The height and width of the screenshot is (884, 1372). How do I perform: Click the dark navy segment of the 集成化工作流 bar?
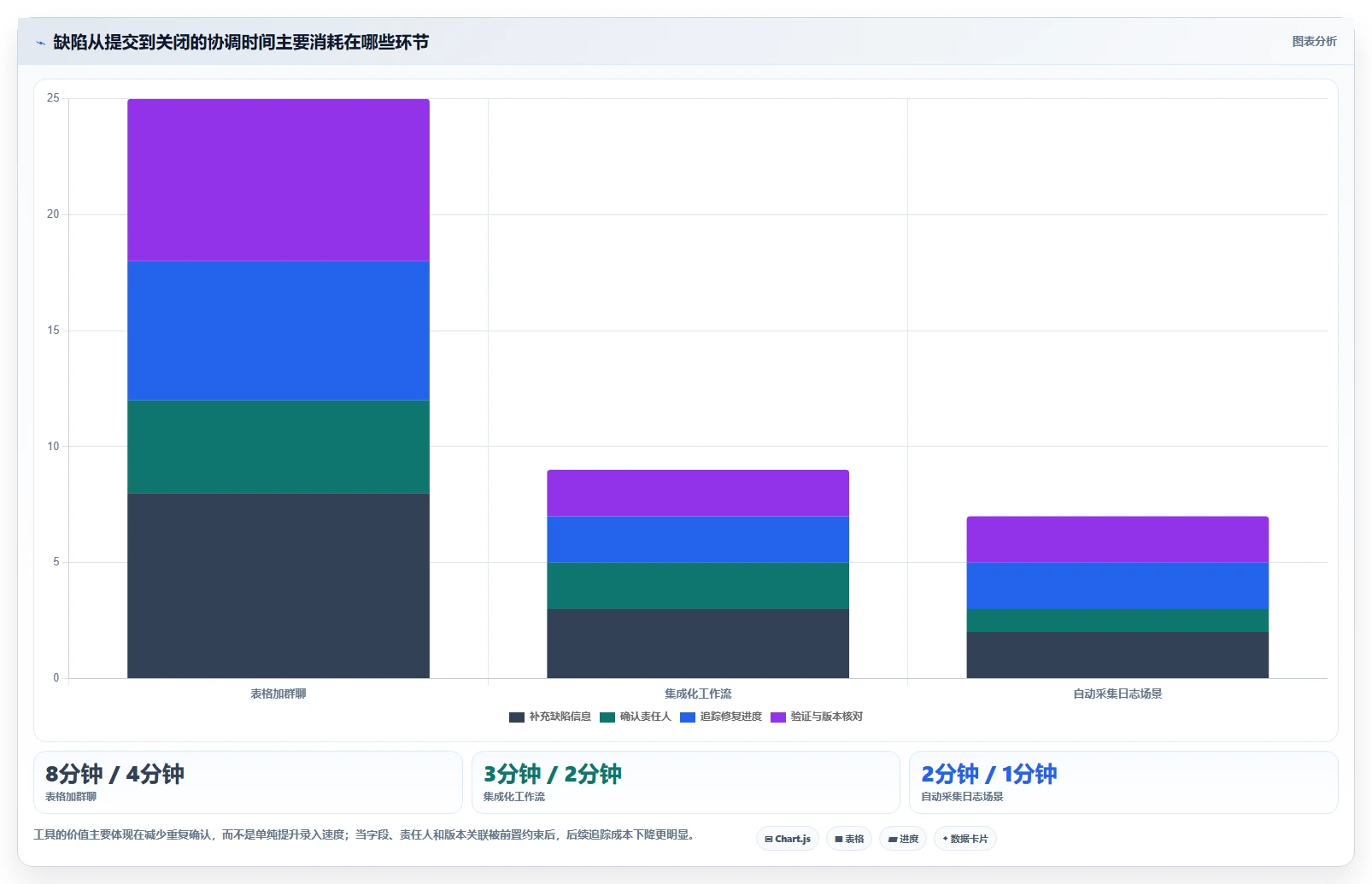[698, 643]
